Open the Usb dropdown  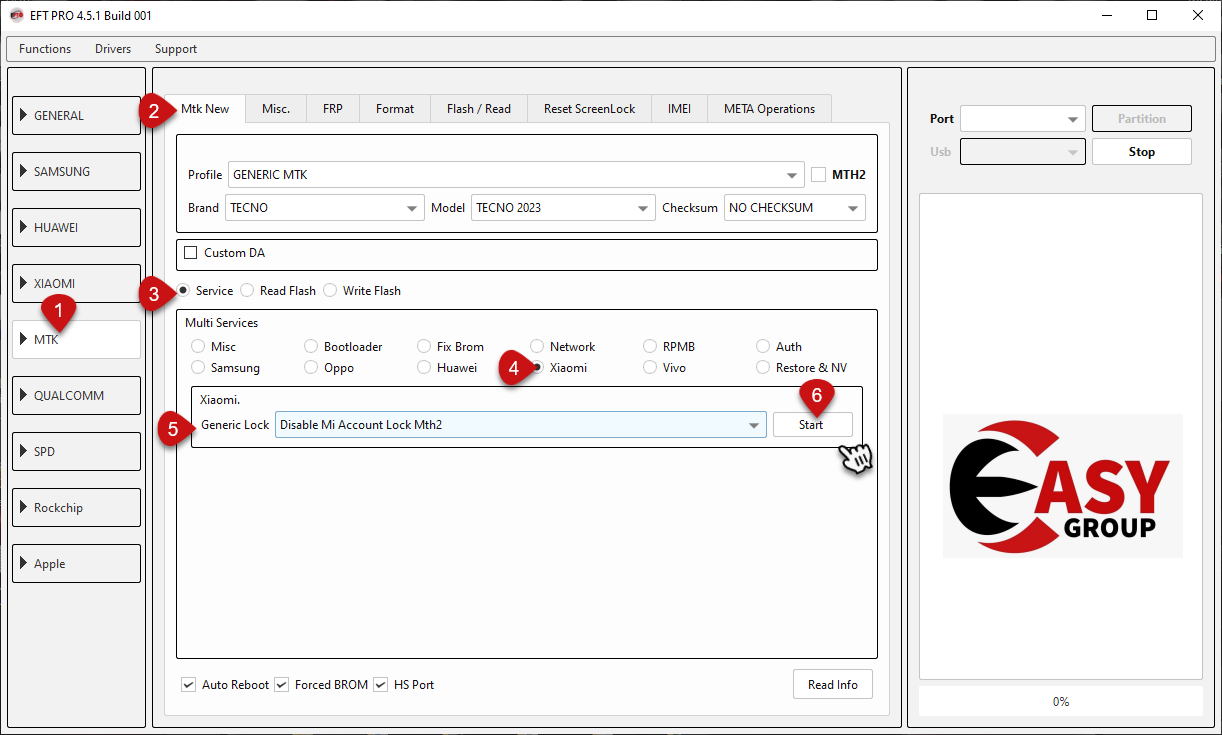coord(1022,152)
